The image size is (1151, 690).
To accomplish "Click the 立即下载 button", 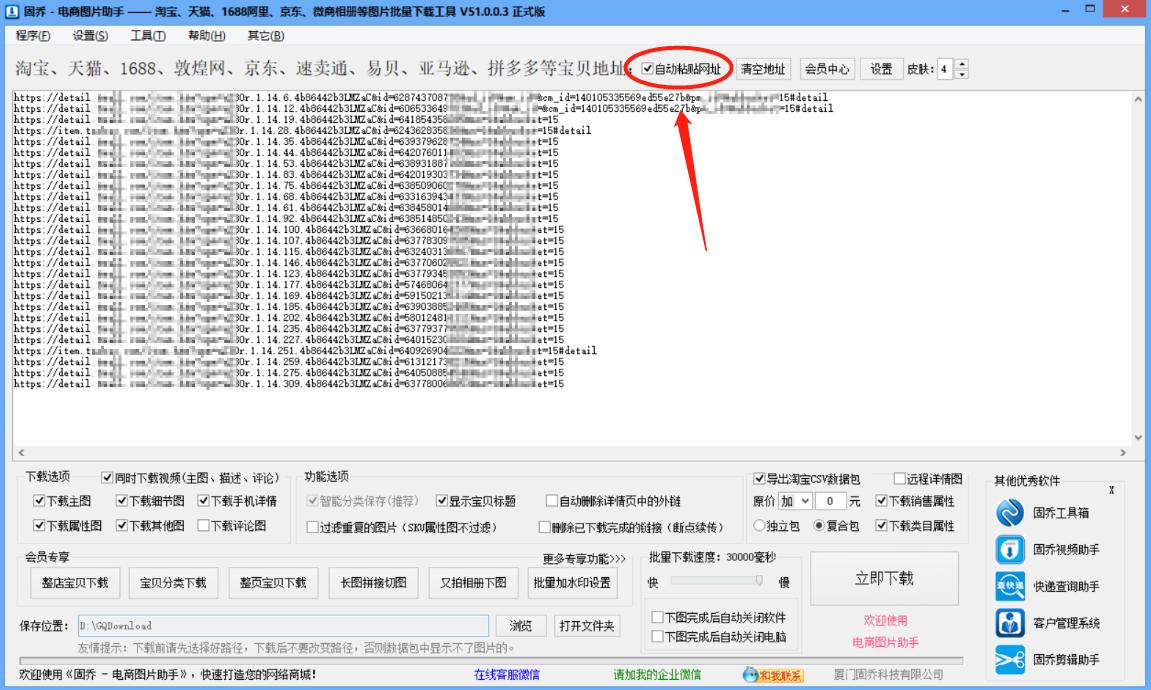I will tap(884, 578).
